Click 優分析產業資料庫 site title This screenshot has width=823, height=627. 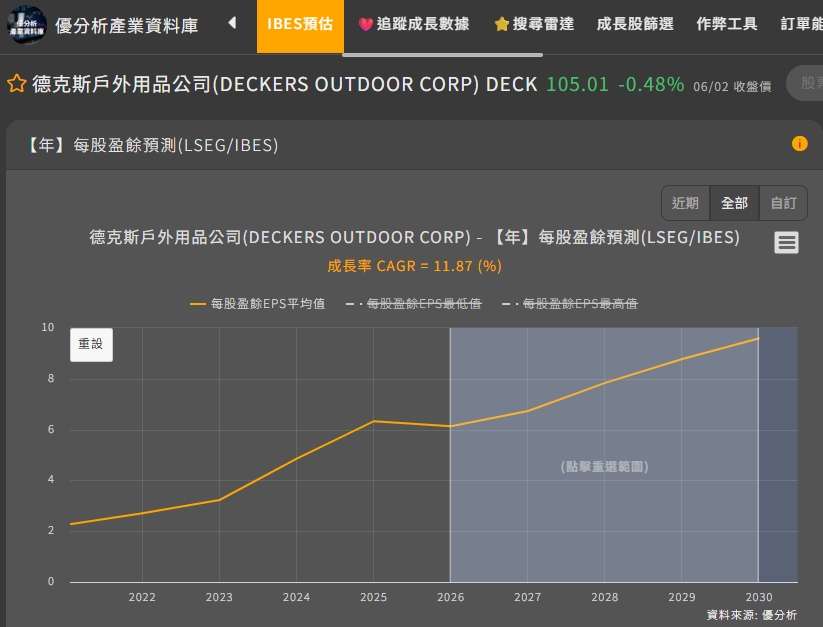126,25
